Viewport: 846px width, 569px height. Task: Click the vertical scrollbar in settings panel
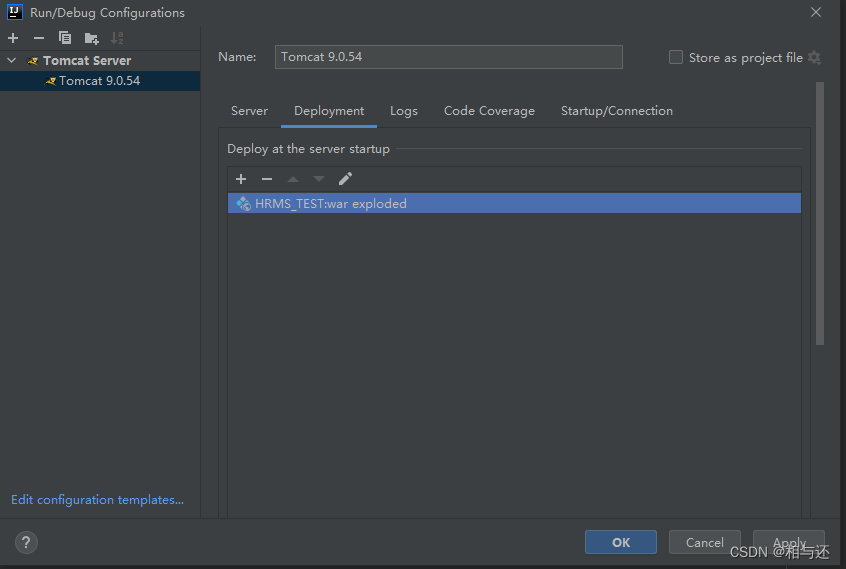[820, 213]
